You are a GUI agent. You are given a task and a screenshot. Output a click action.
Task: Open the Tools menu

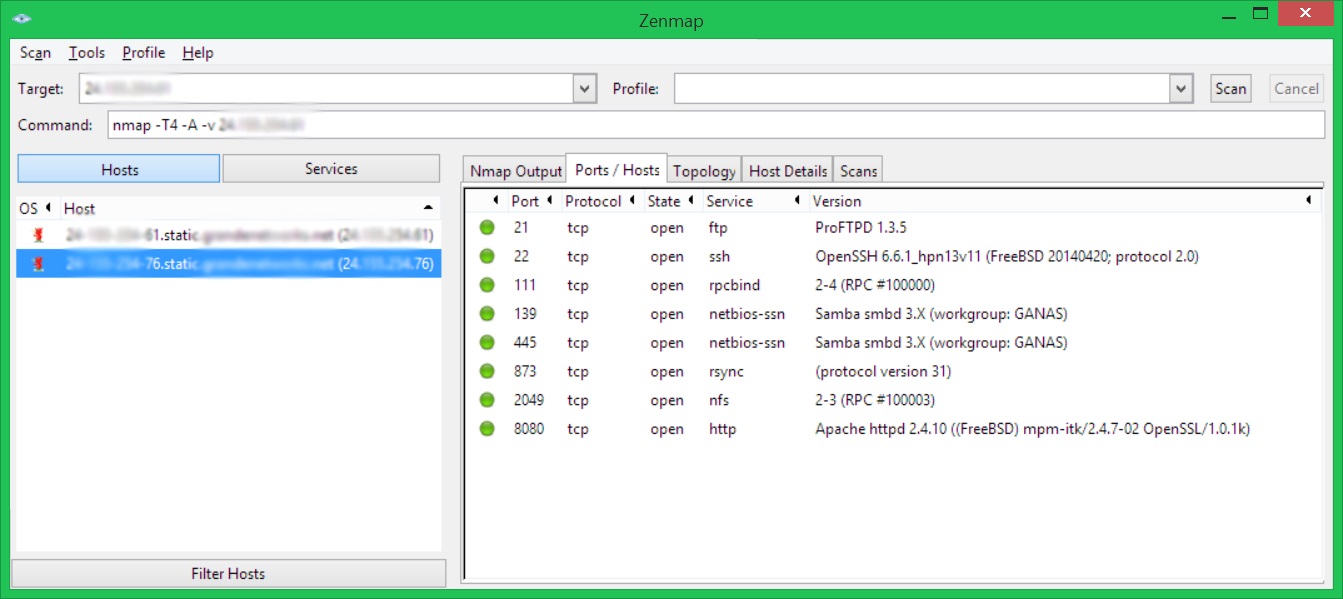pos(87,53)
